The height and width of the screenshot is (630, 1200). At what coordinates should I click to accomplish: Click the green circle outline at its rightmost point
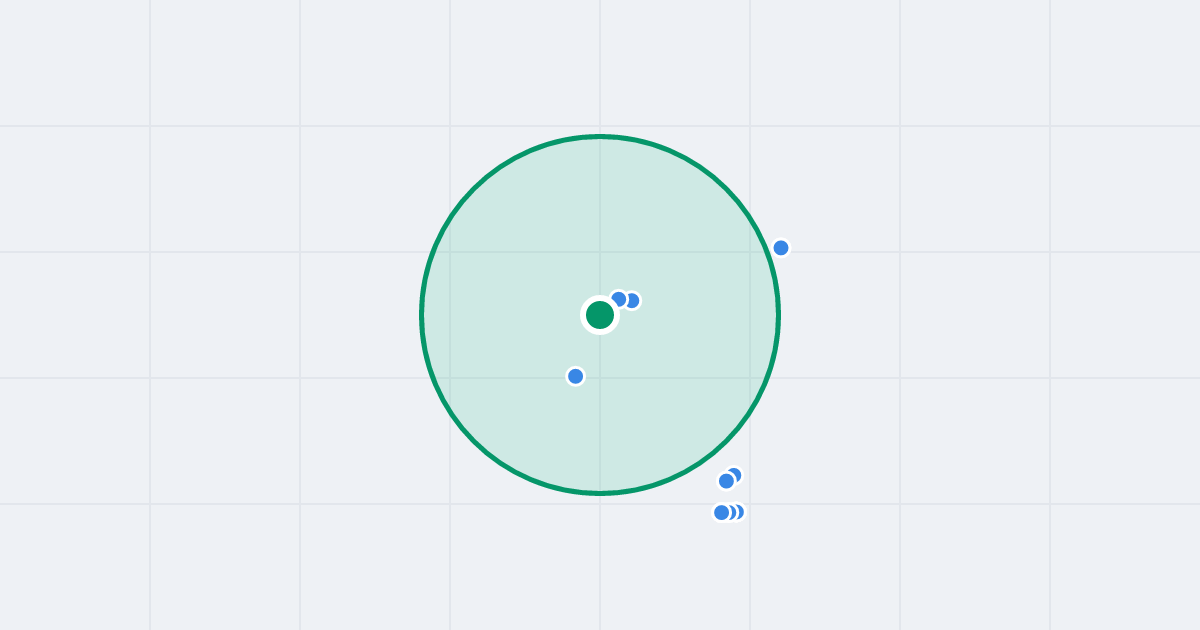coord(778,315)
